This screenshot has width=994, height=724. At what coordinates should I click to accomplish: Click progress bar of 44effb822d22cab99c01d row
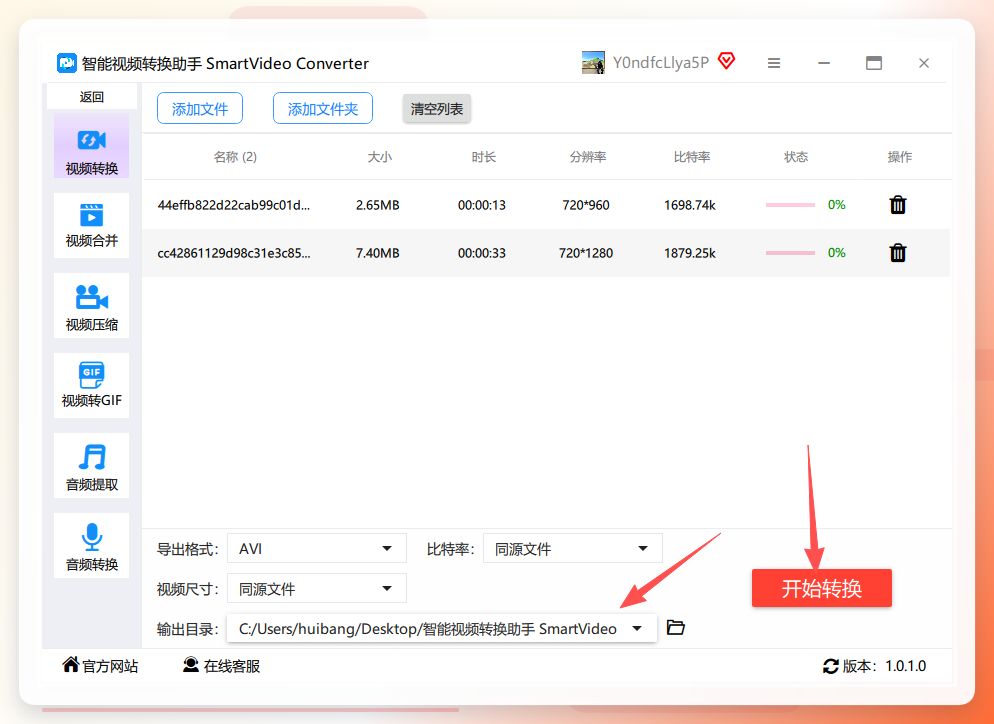click(790, 205)
